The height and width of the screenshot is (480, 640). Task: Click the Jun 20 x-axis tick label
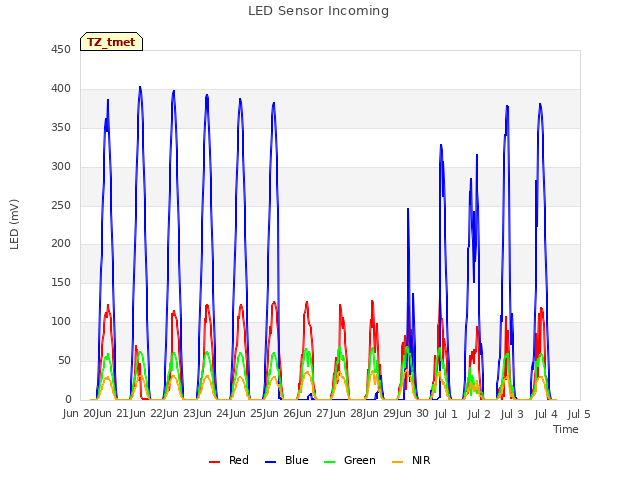tap(79, 414)
